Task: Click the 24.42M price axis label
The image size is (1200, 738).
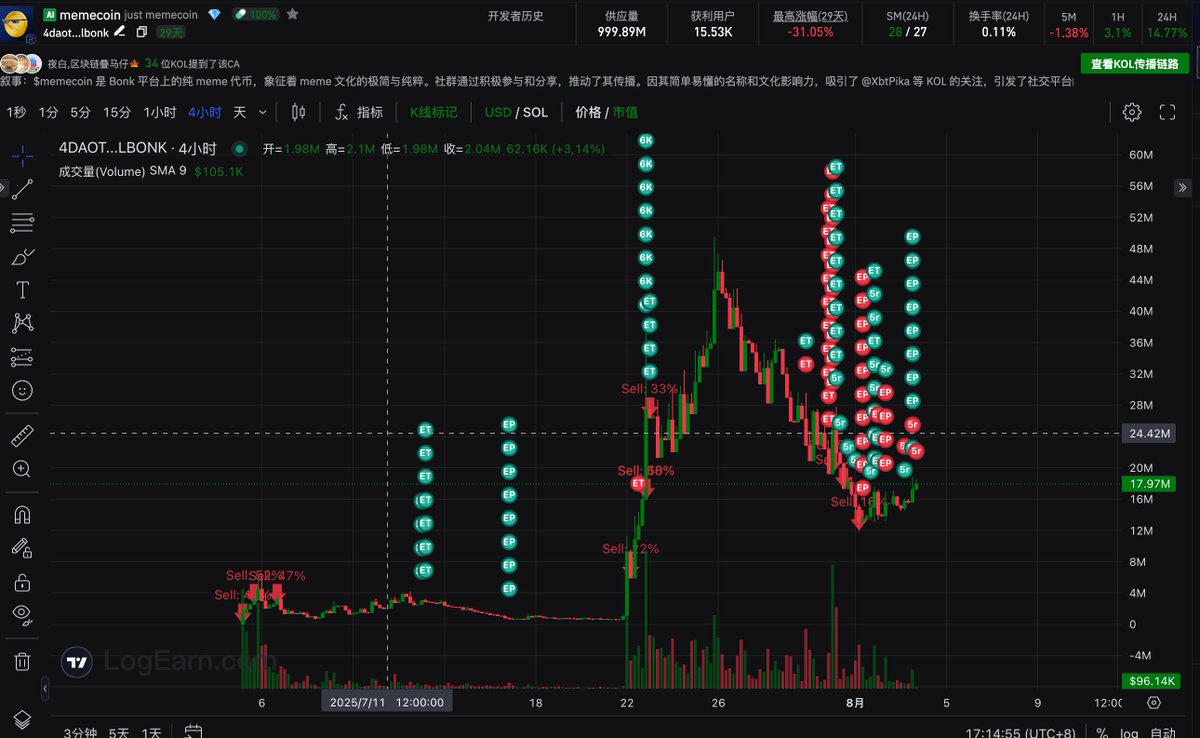Action: tap(1149, 433)
